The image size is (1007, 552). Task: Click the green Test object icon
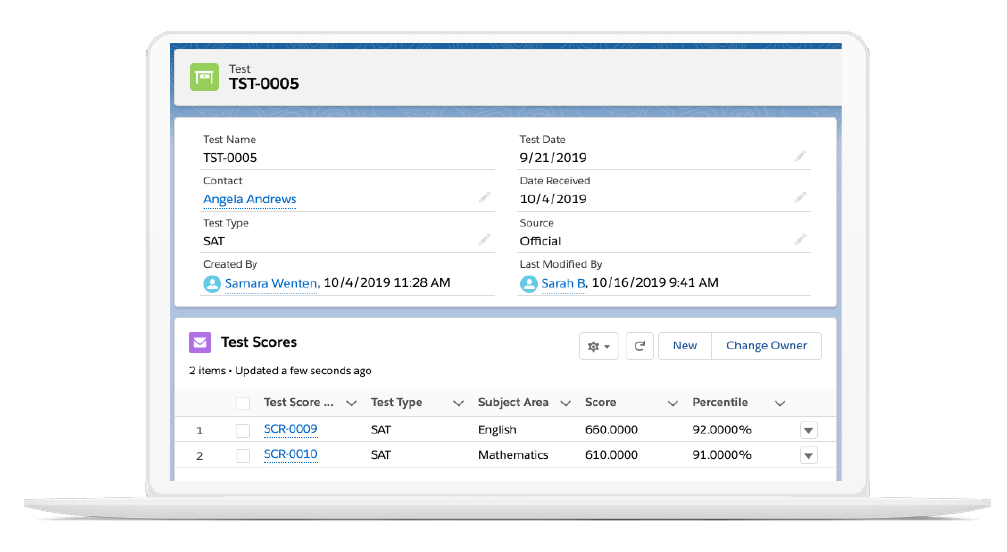click(x=205, y=77)
